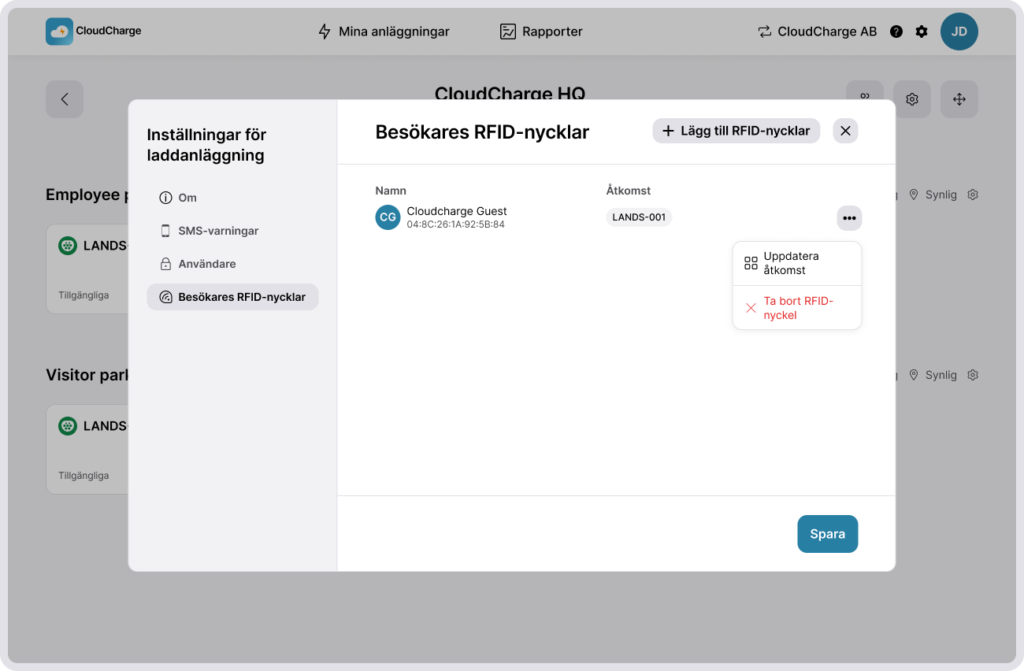Toggle Synlig visibility for the Visitor parking group
This screenshot has width=1024, height=671.
click(x=932, y=375)
